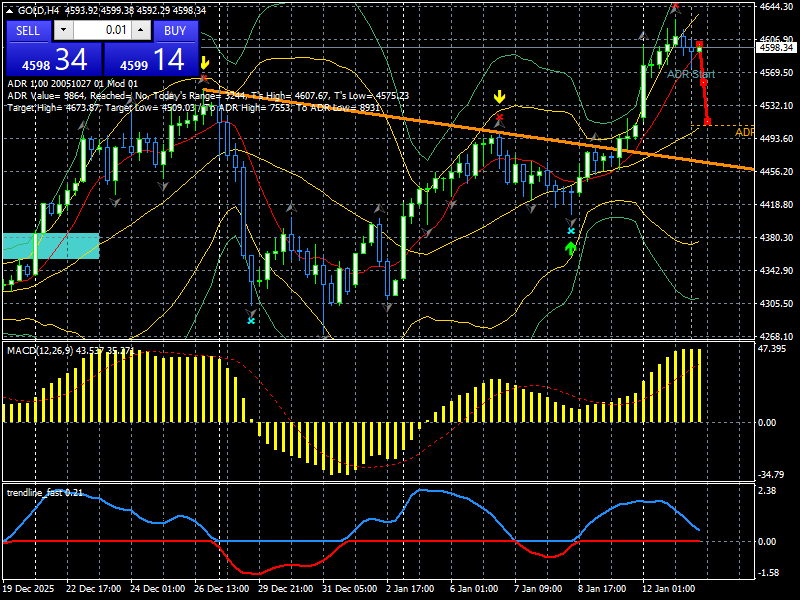Click the red X marker under 6 Jan yellow arrow
The image size is (800, 600).
click(499, 118)
